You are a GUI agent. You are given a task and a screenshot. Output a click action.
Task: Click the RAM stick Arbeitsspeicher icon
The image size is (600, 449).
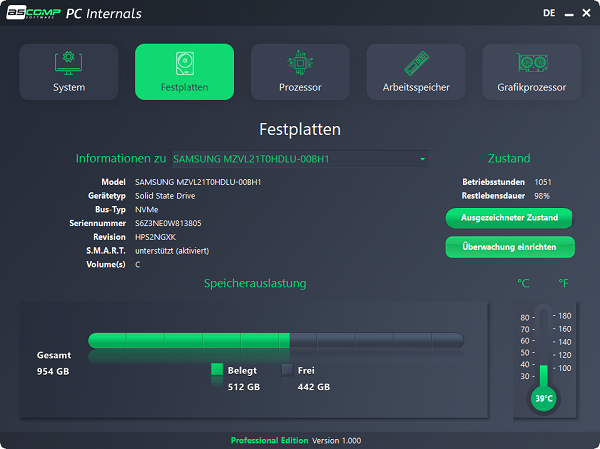point(416,63)
